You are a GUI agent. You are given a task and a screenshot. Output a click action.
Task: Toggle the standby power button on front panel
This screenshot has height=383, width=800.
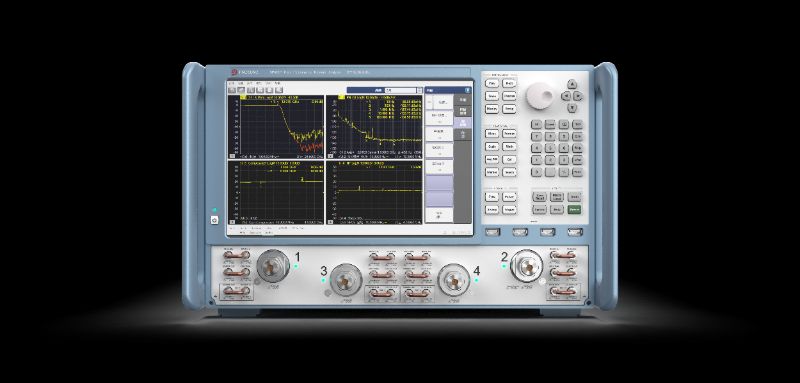coord(214,221)
